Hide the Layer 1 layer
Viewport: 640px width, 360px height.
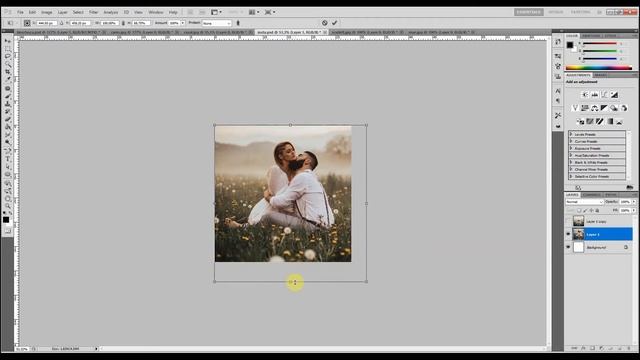(568, 234)
